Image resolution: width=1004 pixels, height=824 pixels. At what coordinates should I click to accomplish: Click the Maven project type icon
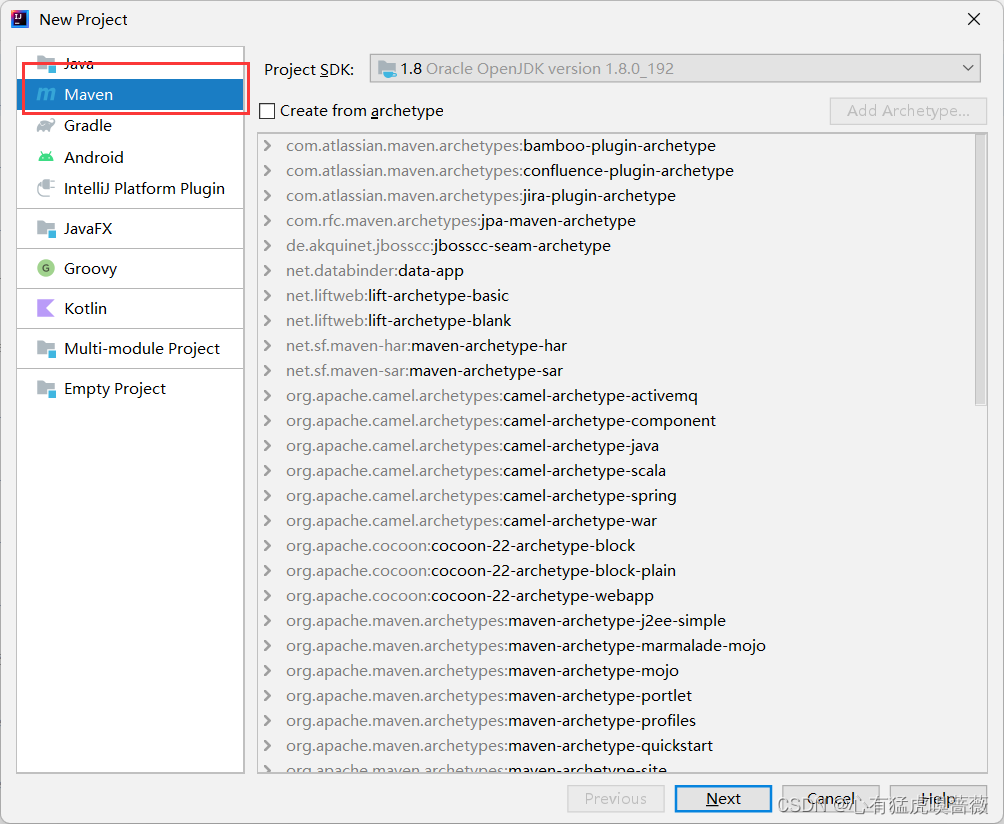(x=46, y=95)
